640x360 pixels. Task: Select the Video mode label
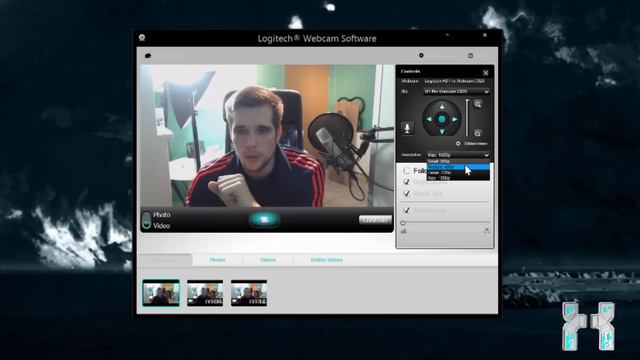pyautogui.click(x=162, y=226)
